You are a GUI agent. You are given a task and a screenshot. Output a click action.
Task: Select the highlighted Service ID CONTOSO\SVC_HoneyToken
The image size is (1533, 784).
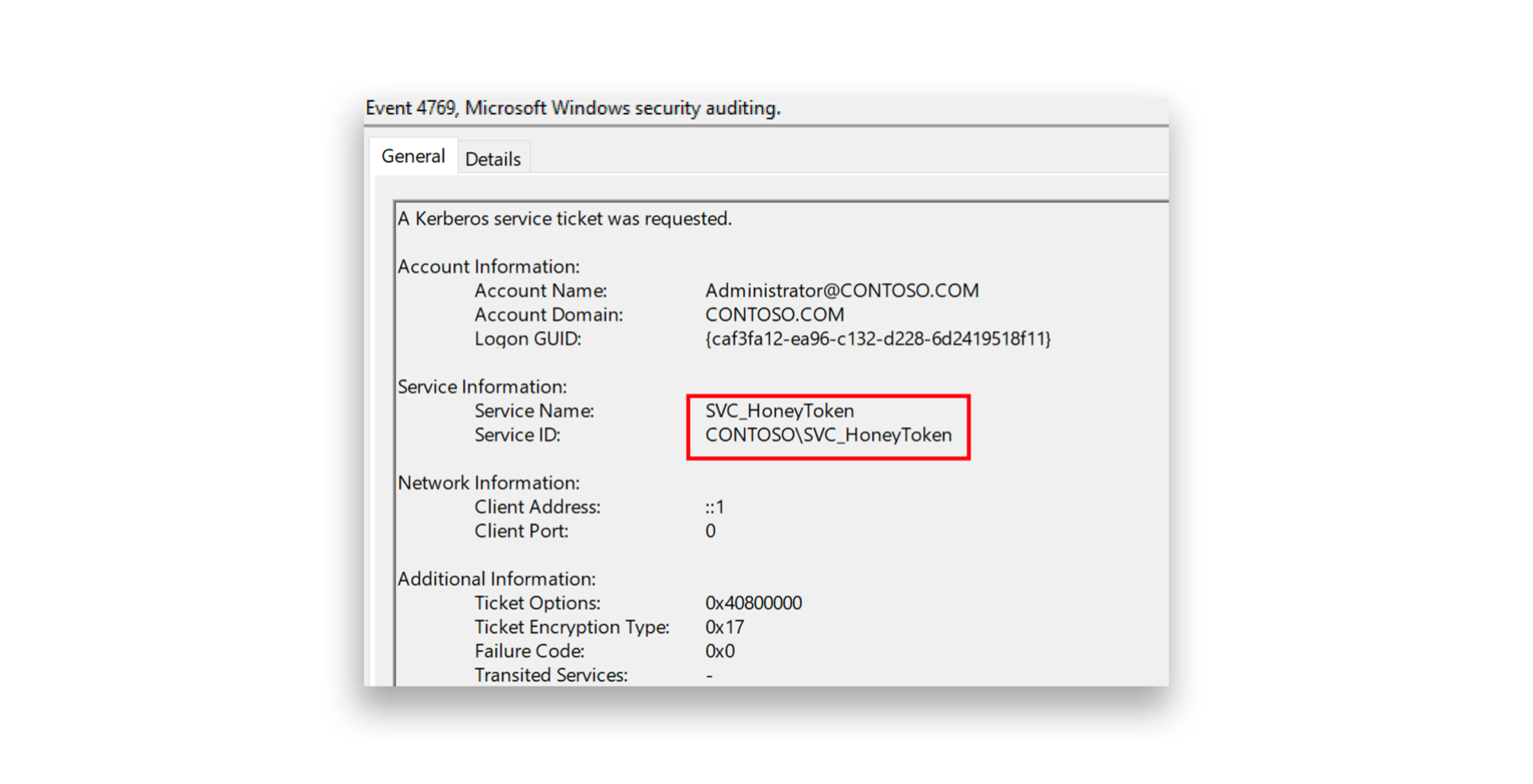tap(829, 435)
